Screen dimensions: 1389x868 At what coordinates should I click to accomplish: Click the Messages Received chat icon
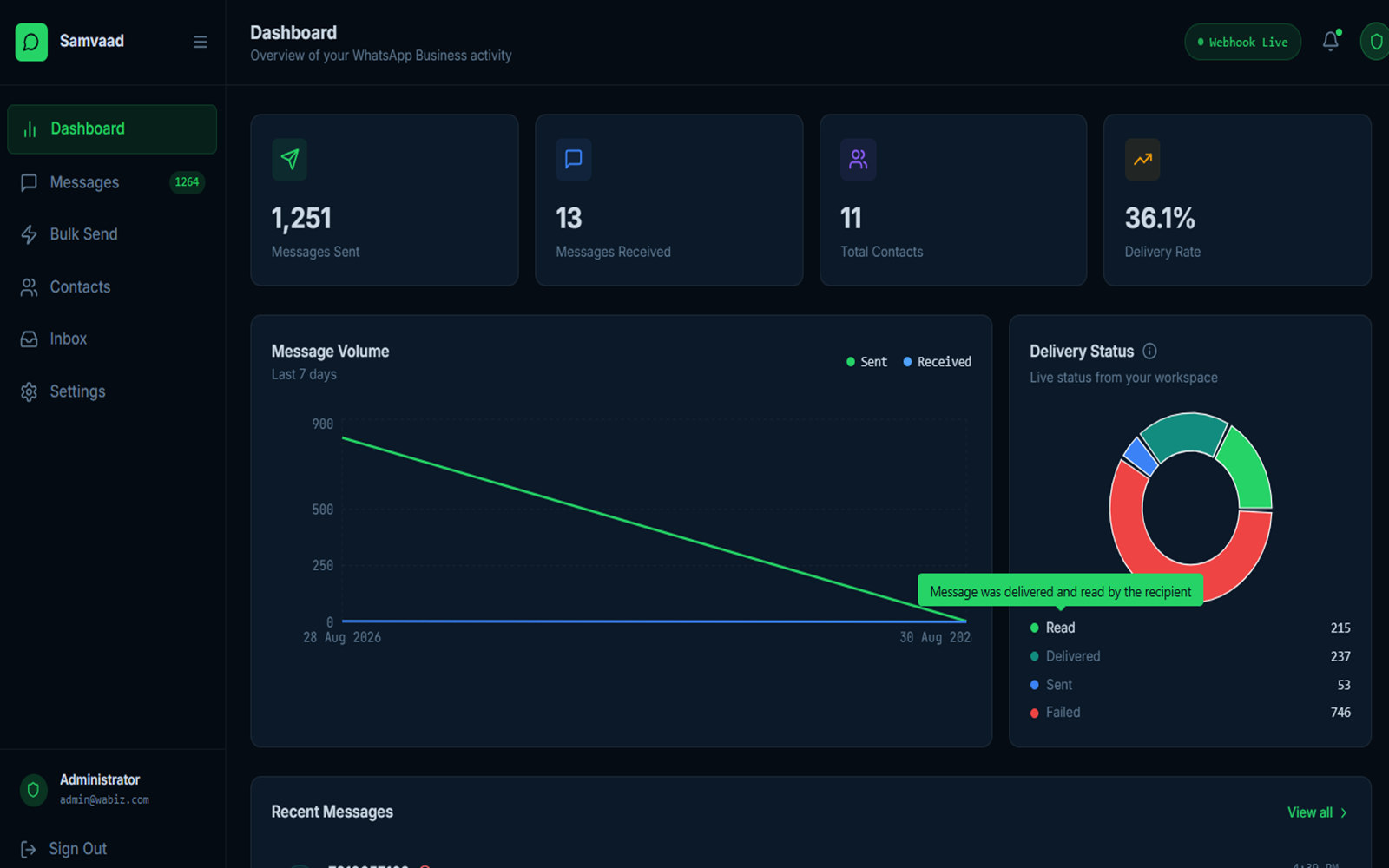pyautogui.click(x=574, y=159)
